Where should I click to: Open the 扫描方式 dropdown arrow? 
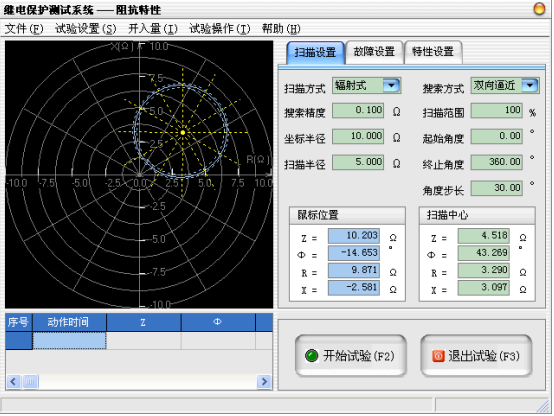tap(391, 86)
